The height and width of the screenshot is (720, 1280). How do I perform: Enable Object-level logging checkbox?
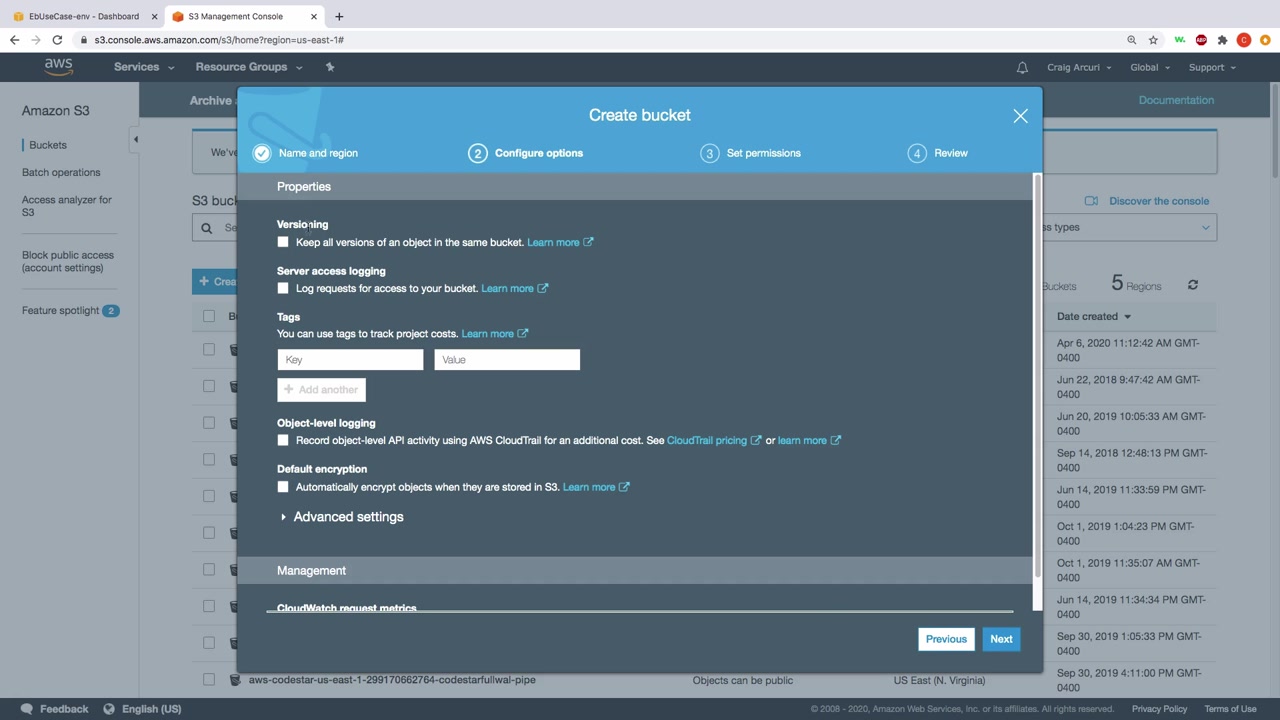283,440
